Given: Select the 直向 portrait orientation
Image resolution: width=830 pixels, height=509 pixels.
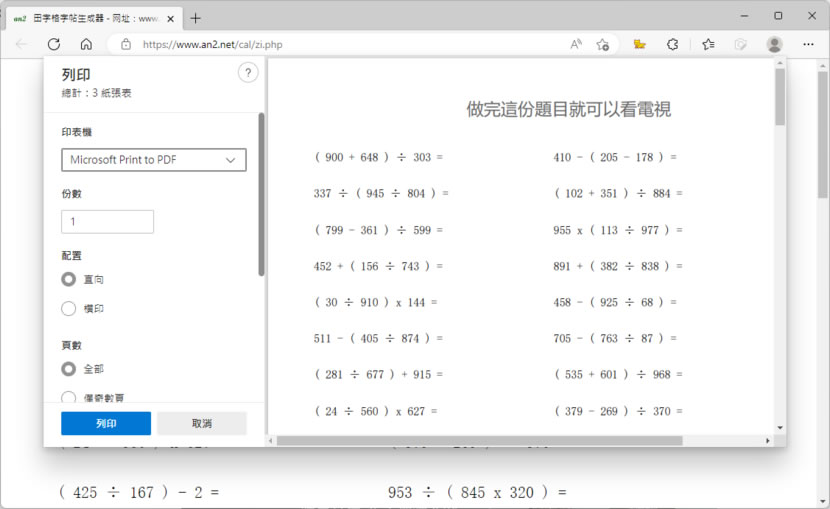Looking at the screenshot, I should [69, 279].
